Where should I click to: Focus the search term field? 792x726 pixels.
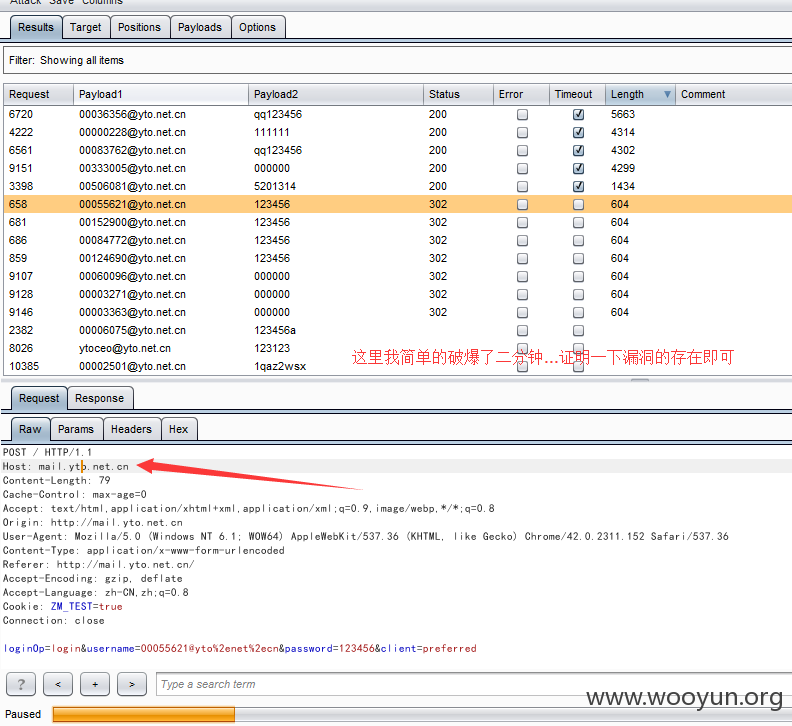(x=474, y=685)
